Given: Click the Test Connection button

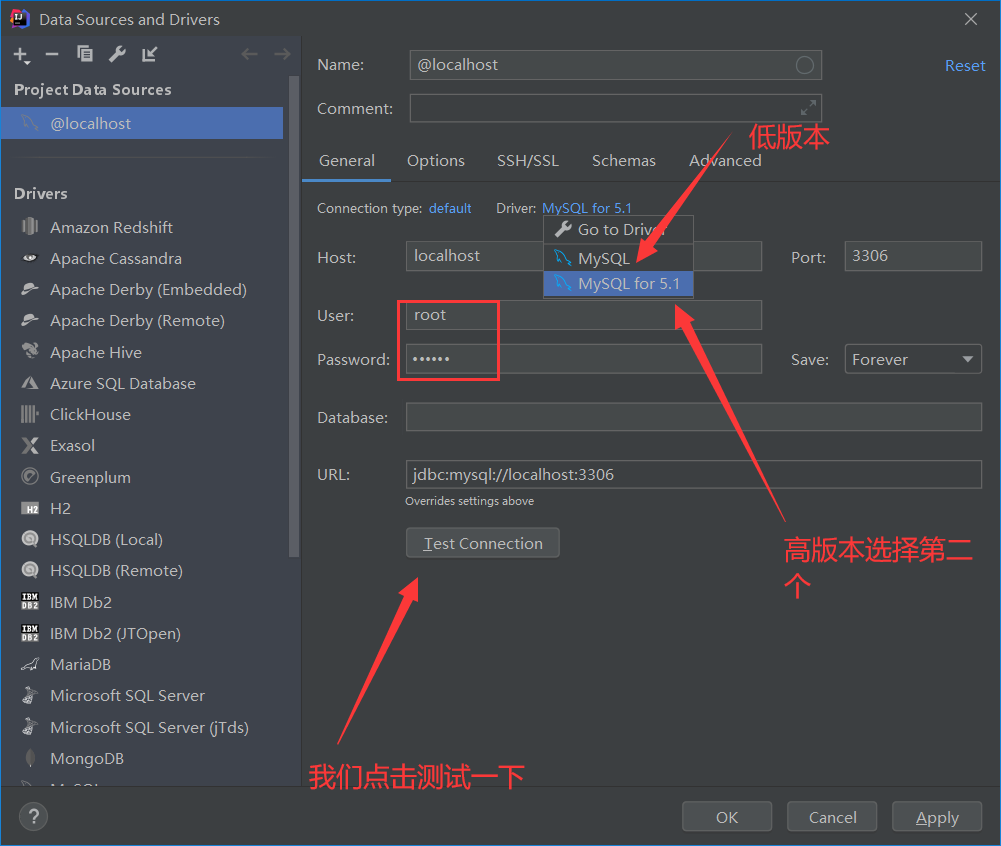Looking at the screenshot, I should [483, 543].
